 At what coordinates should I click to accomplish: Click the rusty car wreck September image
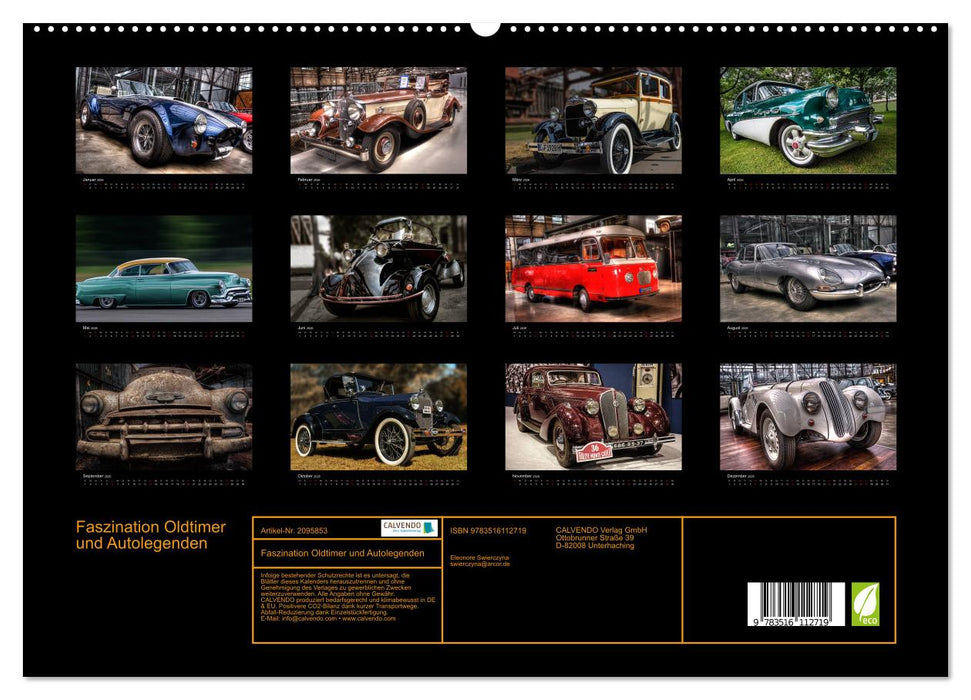(x=164, y=413)
